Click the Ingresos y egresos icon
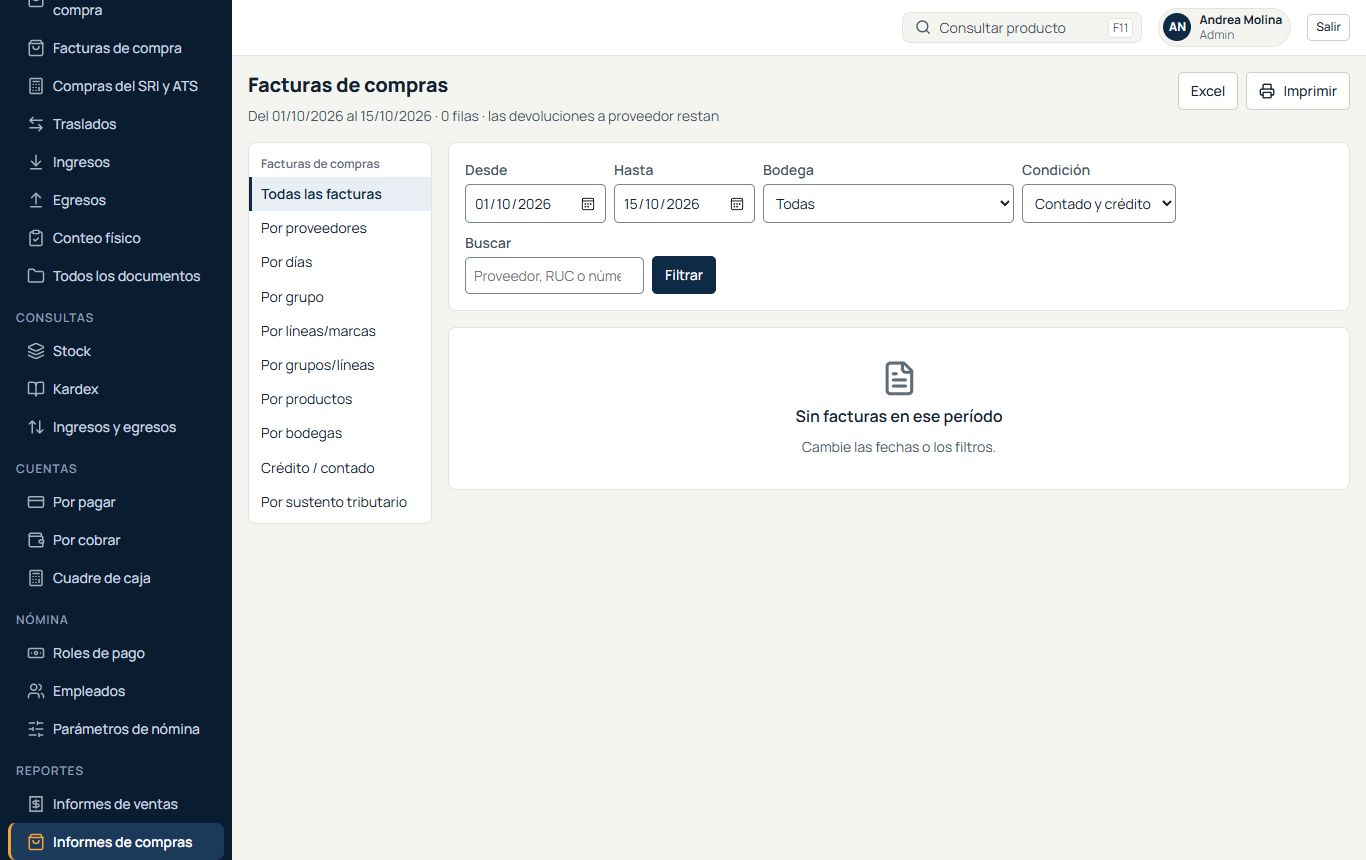The image size is (1366, 860). click(36, 427)
